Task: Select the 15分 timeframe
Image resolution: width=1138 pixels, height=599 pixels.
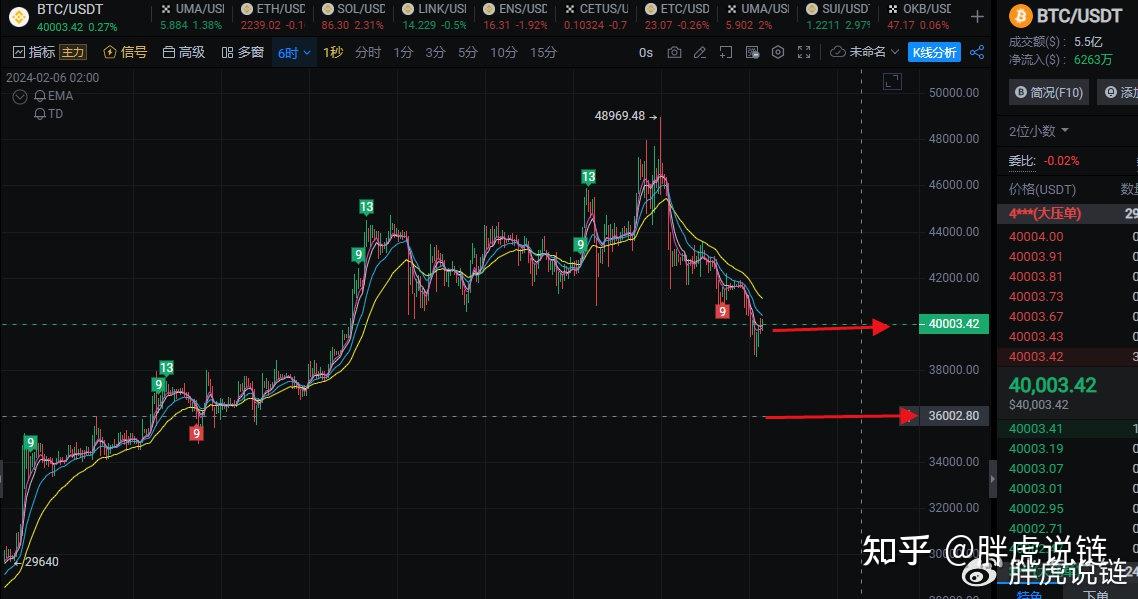Action: pos(543,52)
